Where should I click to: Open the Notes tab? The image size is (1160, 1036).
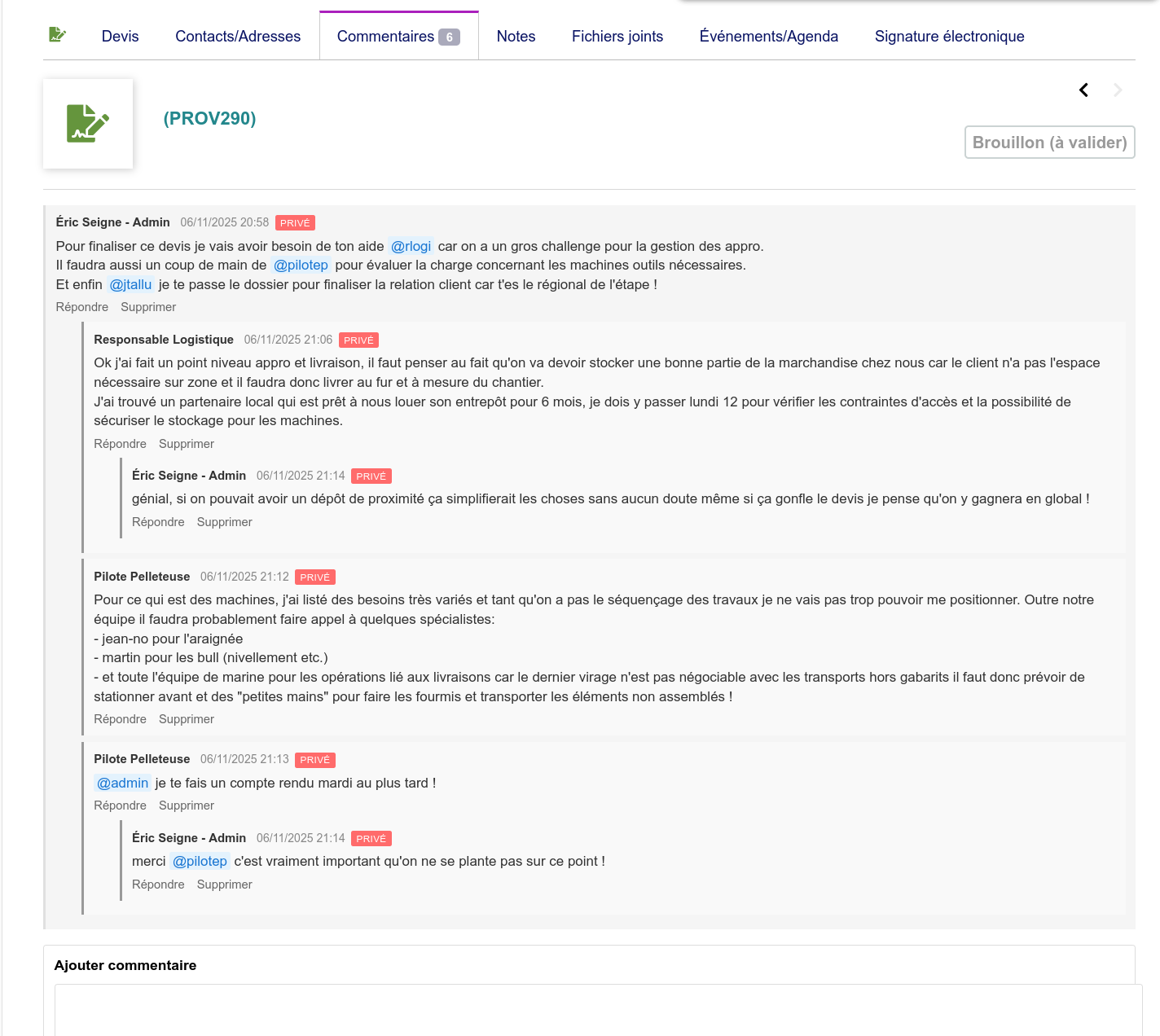tap(516, 37)
